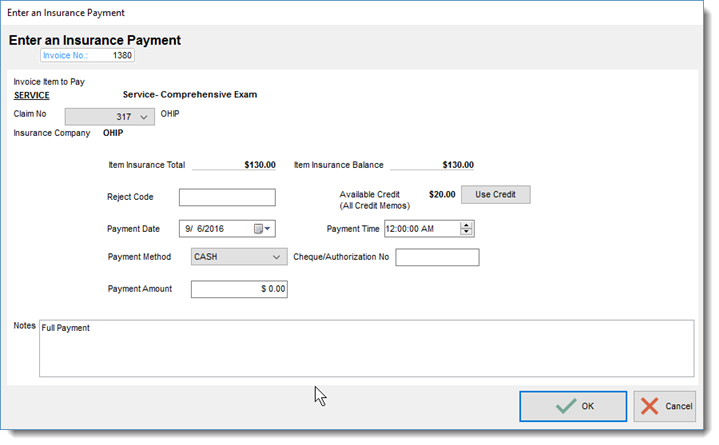
Task: Click the underlined SERVICE label
Action: [32, 95]
